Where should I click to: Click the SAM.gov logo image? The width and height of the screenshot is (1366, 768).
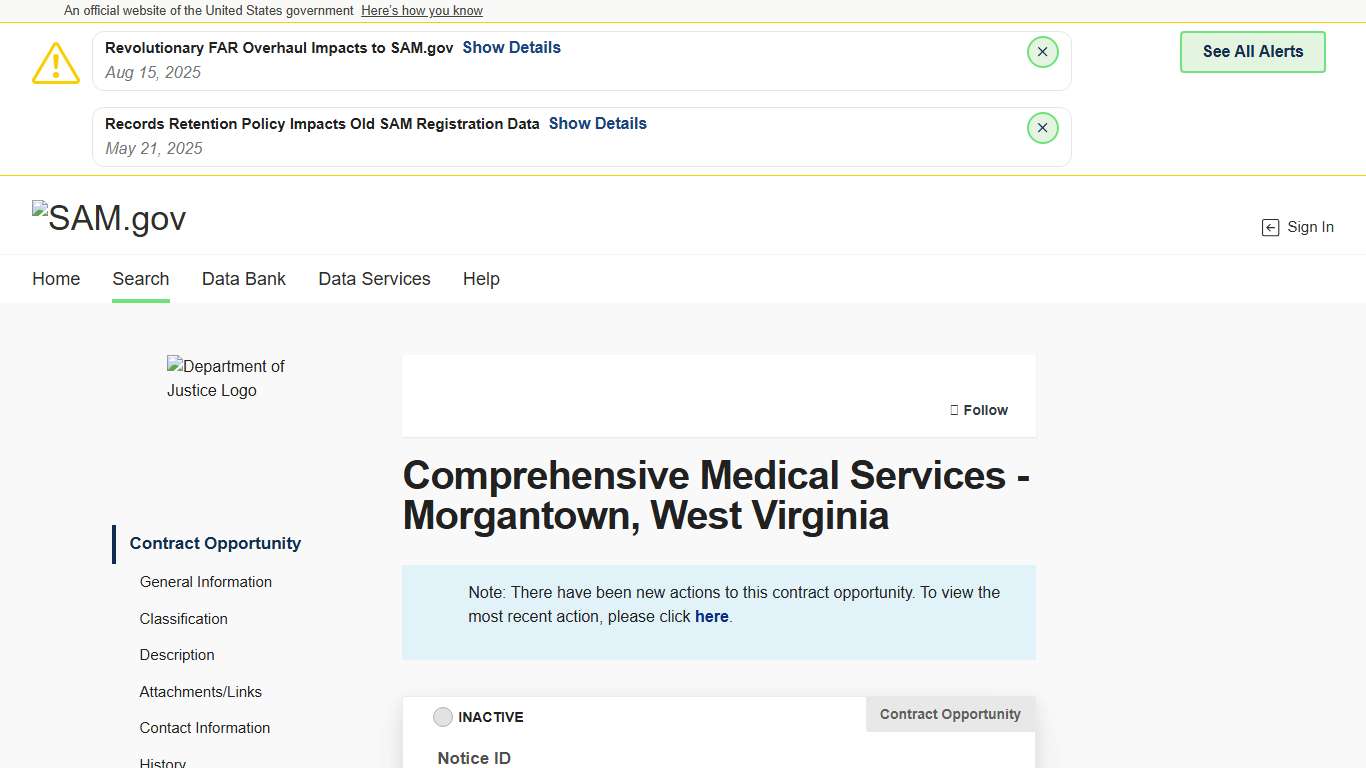coord(109,218)
